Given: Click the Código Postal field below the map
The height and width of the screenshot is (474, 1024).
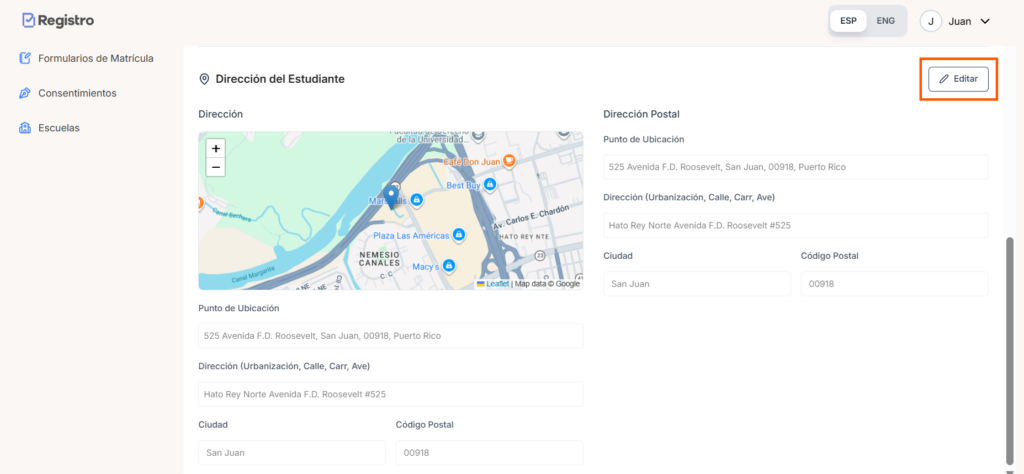Looking at the screenshot, I should 489,453.
